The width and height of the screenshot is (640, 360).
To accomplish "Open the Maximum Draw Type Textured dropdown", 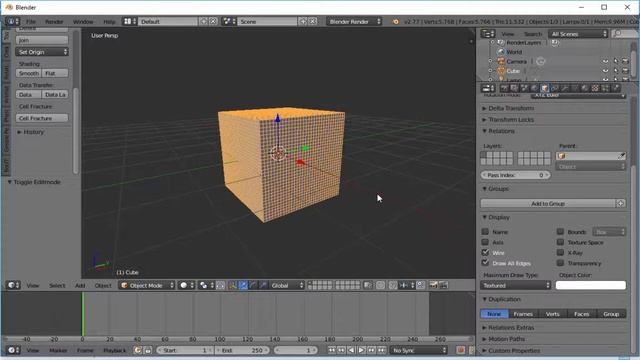I will point(516,285).
